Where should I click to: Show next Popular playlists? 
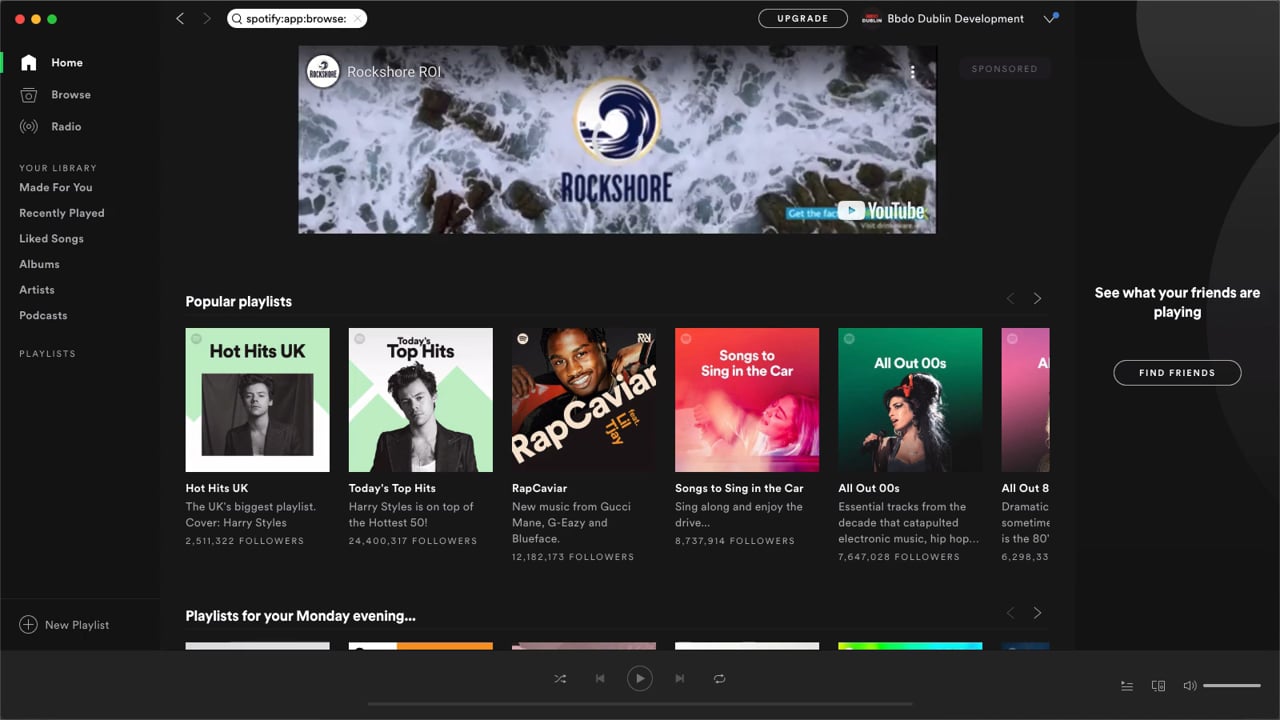[1037, 298]
